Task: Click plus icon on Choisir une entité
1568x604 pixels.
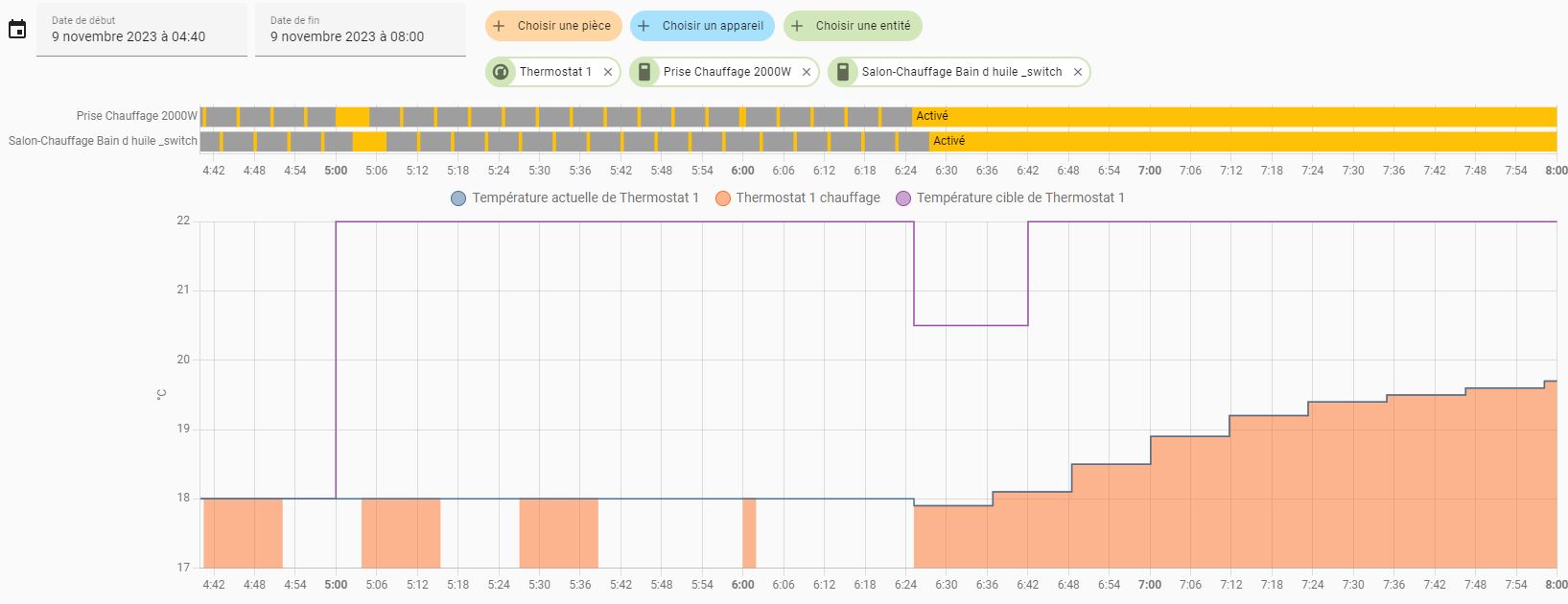Action: click(x=797, y=26)
